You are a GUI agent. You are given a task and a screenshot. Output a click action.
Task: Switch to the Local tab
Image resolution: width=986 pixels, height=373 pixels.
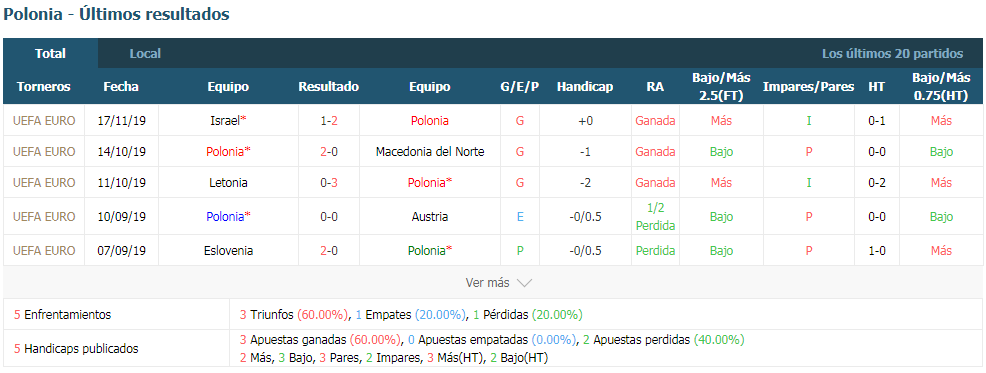click(145, 53)
